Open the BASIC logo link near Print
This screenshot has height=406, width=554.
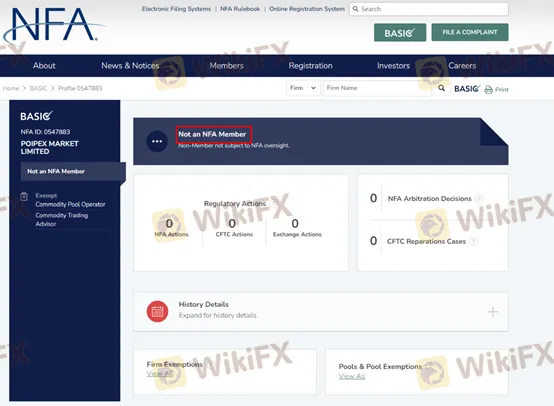pyautogui.click(x=467, y=89)
